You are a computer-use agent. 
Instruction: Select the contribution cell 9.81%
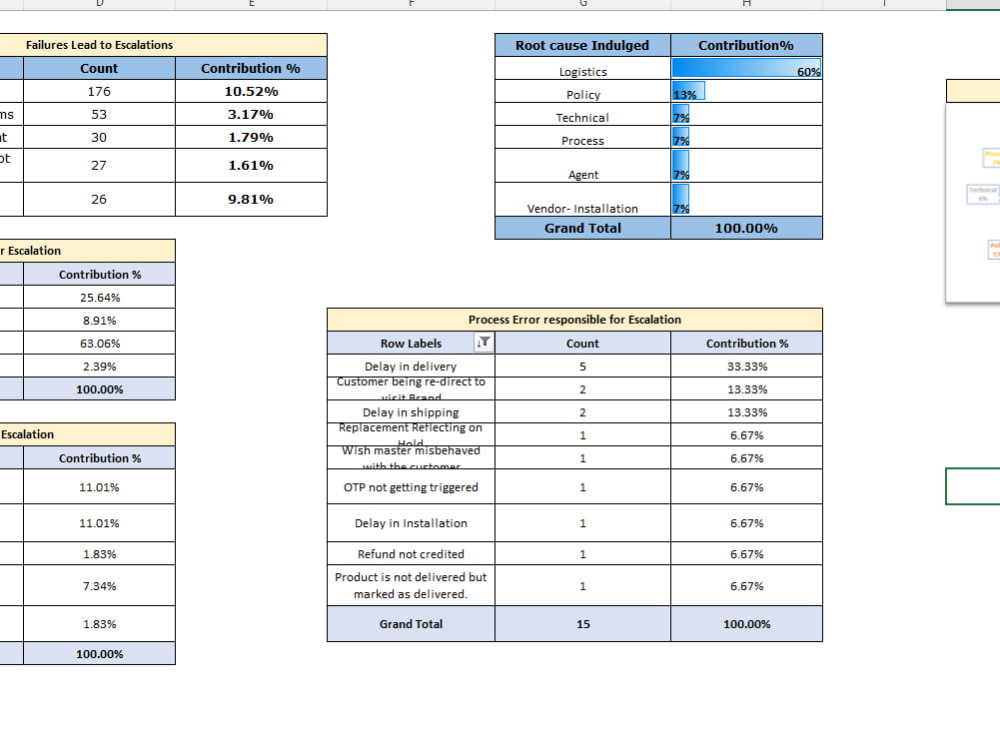tap(251, 200)
